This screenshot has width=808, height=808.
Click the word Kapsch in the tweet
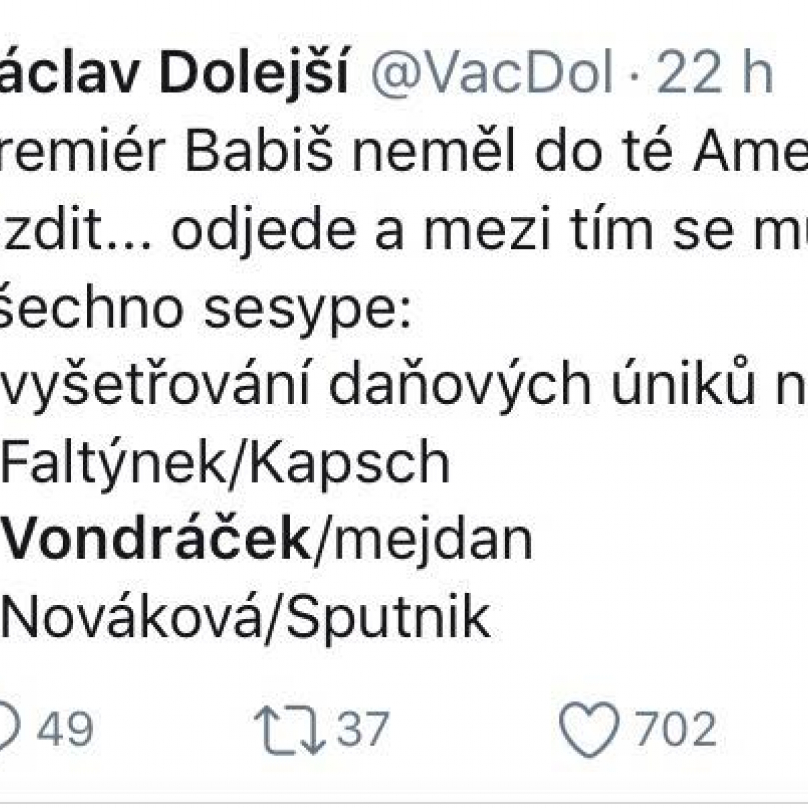tap(350, 463)
